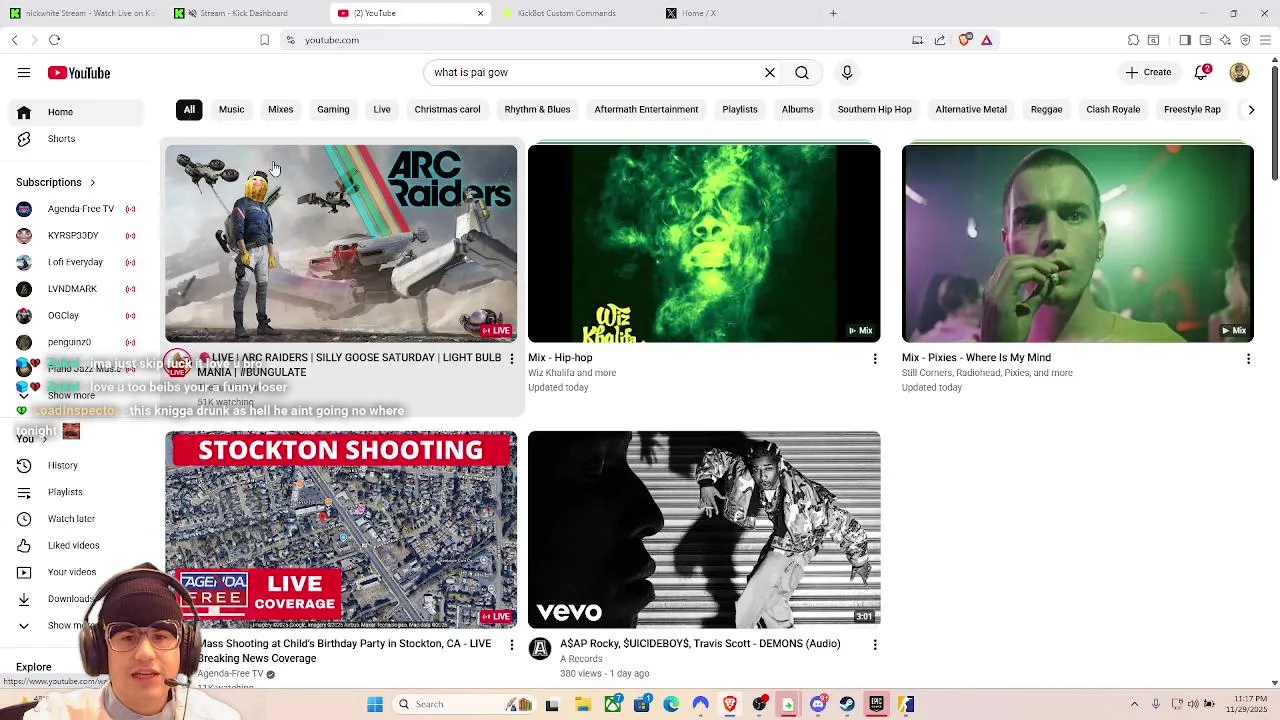Open the account avatar menu

1239,73
